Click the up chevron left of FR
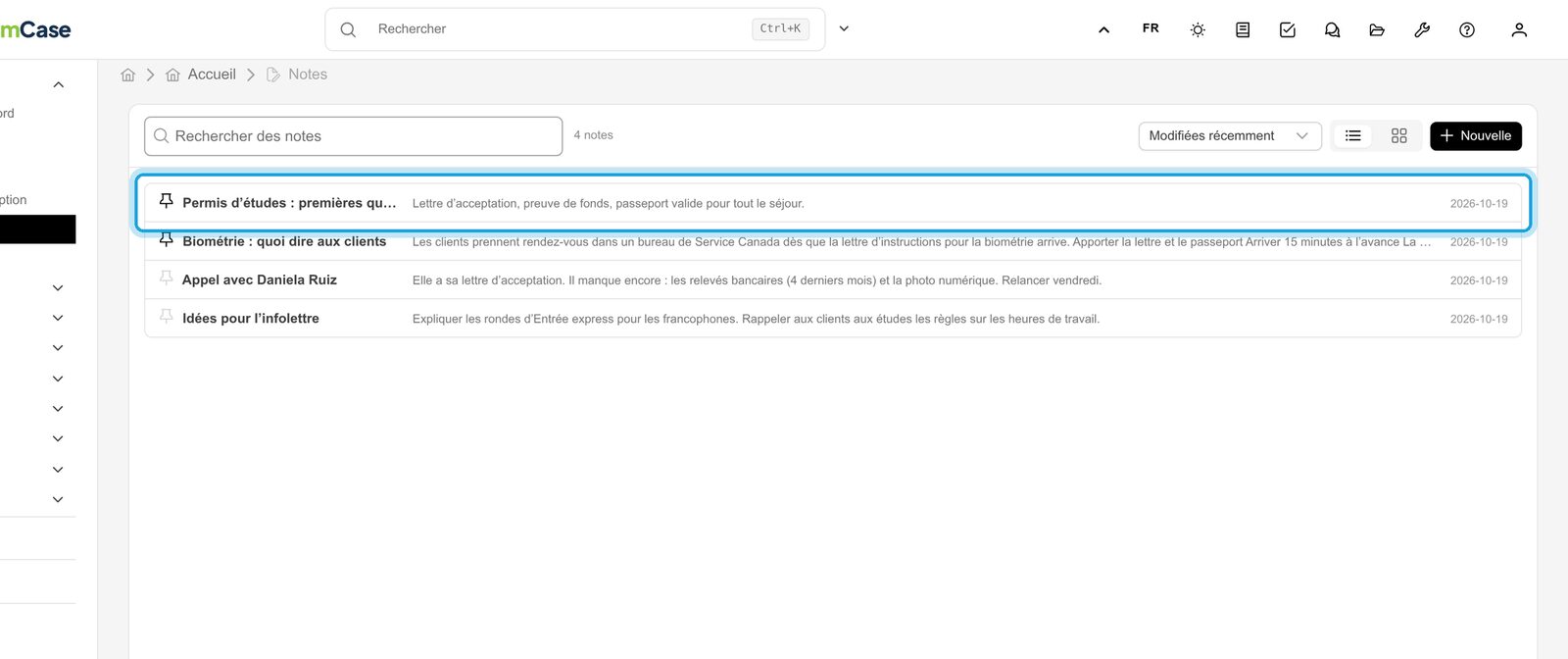This screenshot has width=1568, height=659. point(1104,29)
